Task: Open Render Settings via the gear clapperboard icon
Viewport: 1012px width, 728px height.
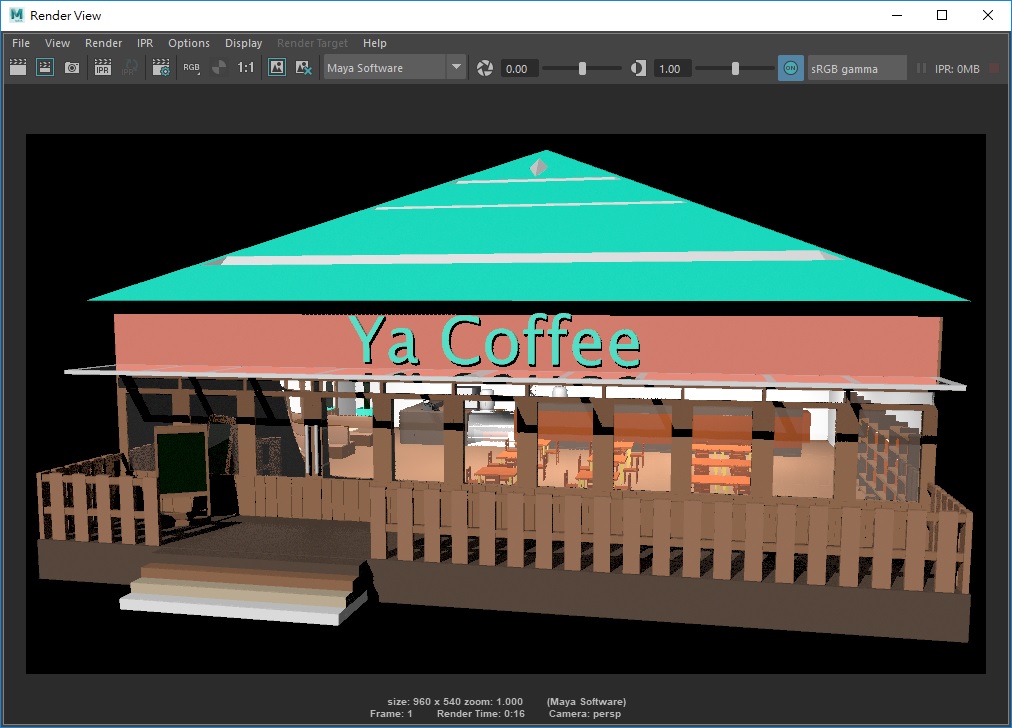Action: (161, 68)
